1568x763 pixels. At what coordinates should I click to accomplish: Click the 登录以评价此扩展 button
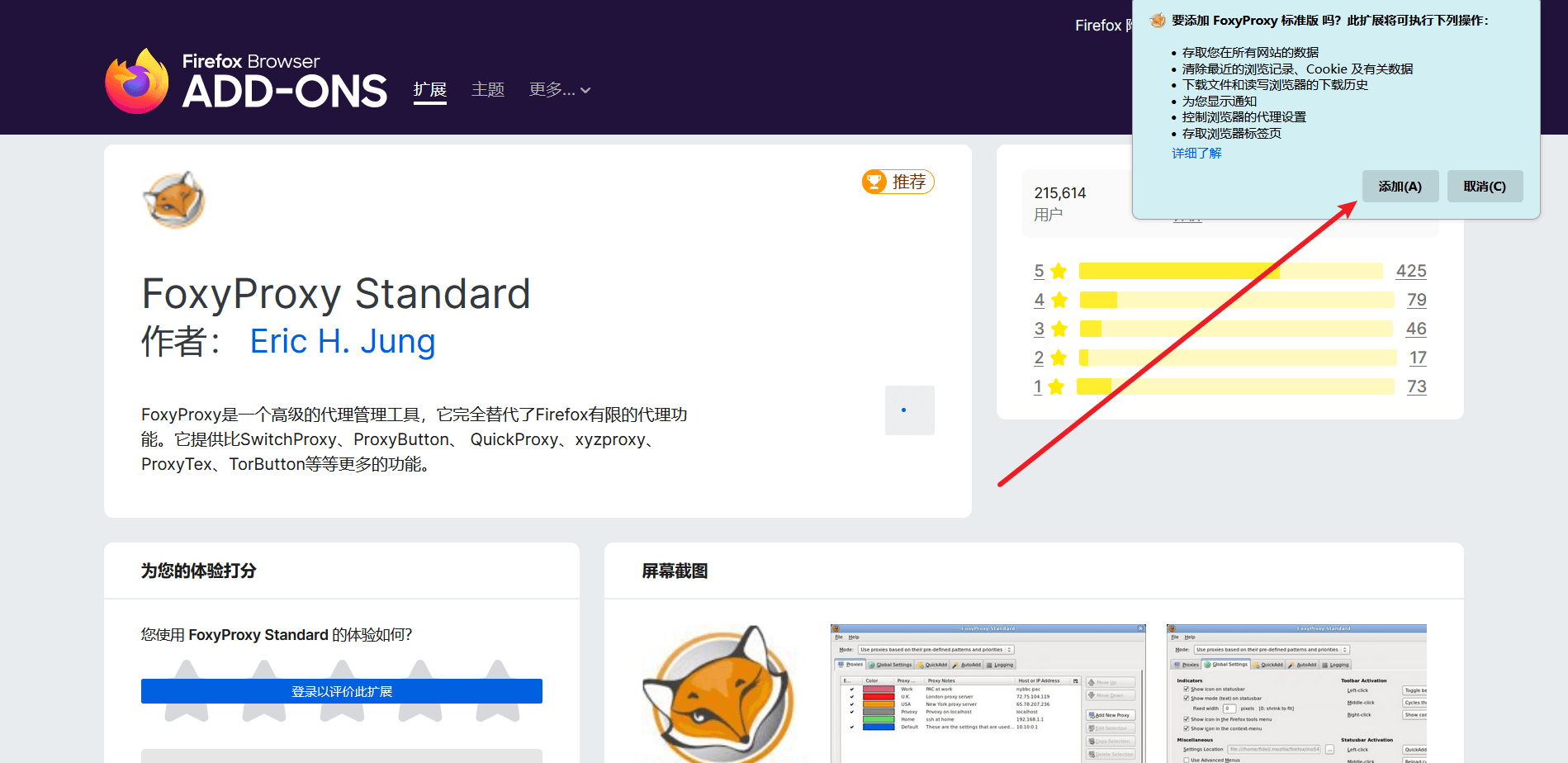(x=342, y=691)
